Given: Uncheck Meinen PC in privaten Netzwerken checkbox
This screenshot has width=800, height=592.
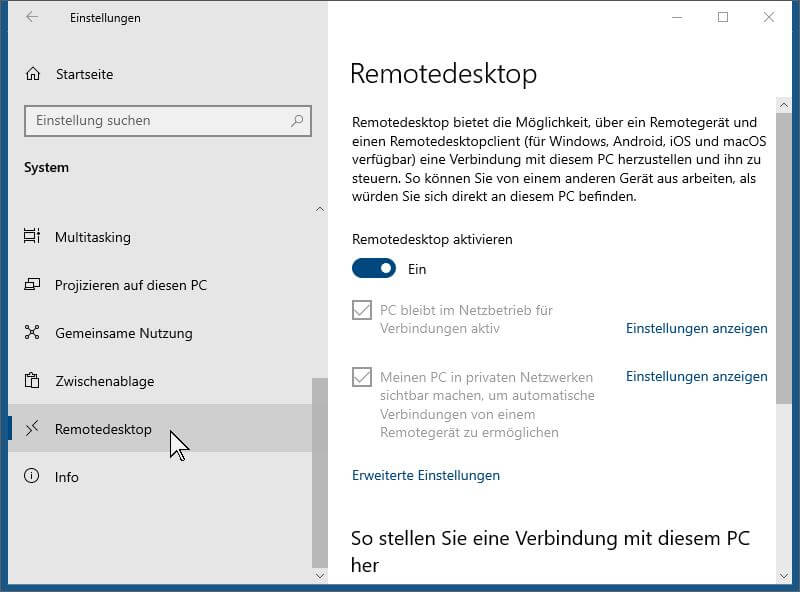Looking at the screenshot, I should (x=362, y=377).
